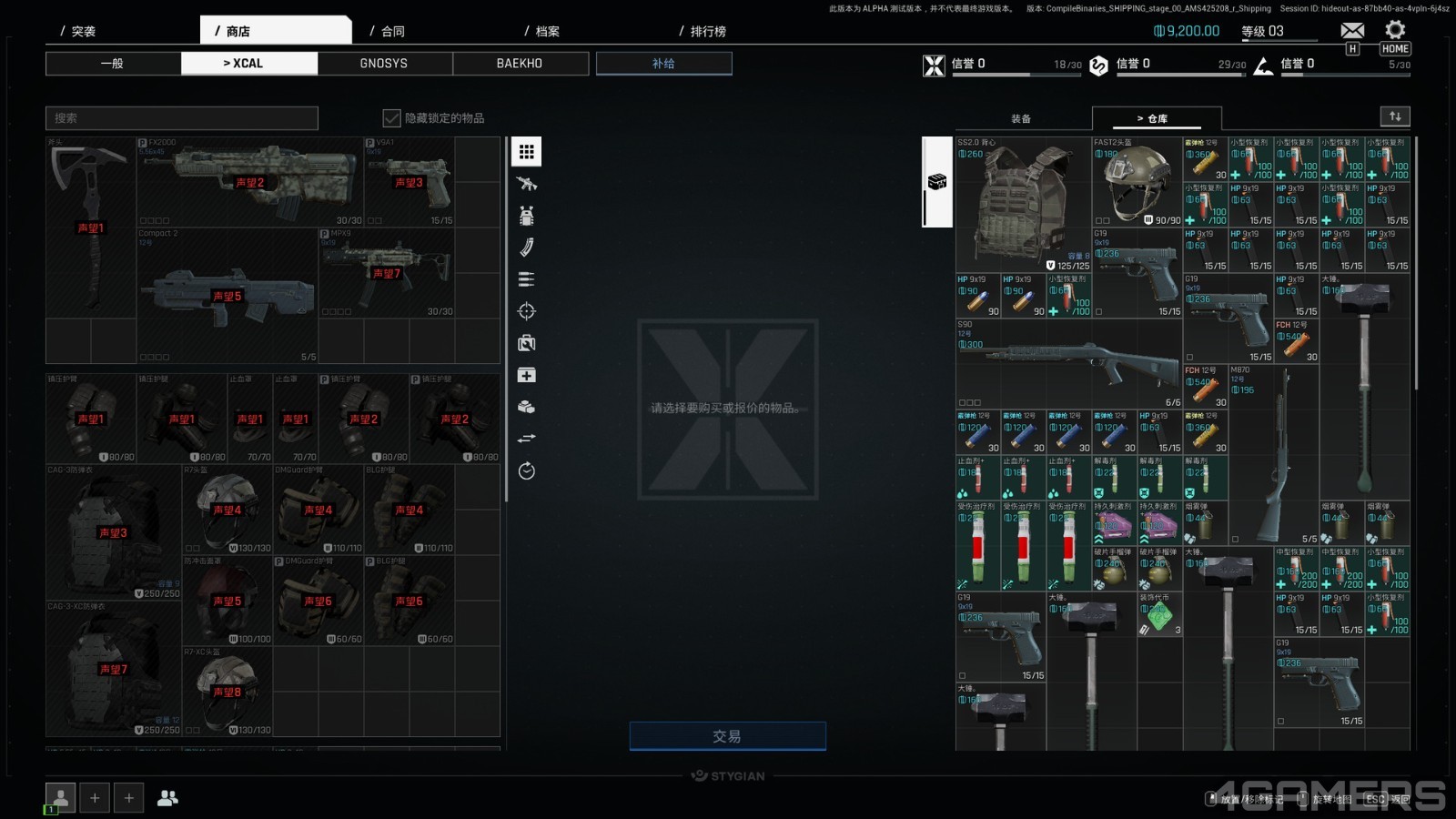The height and width of the screenshot is (819, 1456).
Task: Filter shop by body armor icon
Action: 526,216
